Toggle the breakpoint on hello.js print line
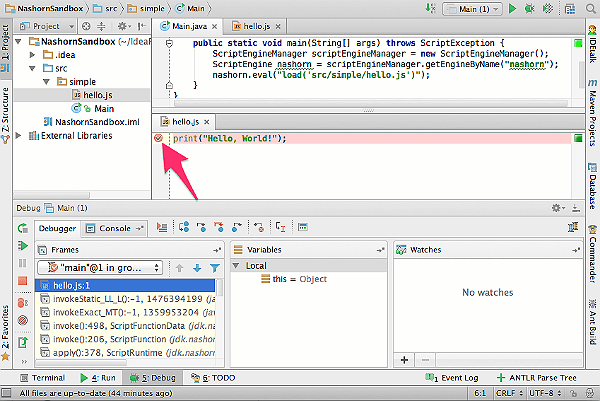Image resolution: width=600 pixels, height=401 pixels. pyautogui.click(x=158, y=138)
